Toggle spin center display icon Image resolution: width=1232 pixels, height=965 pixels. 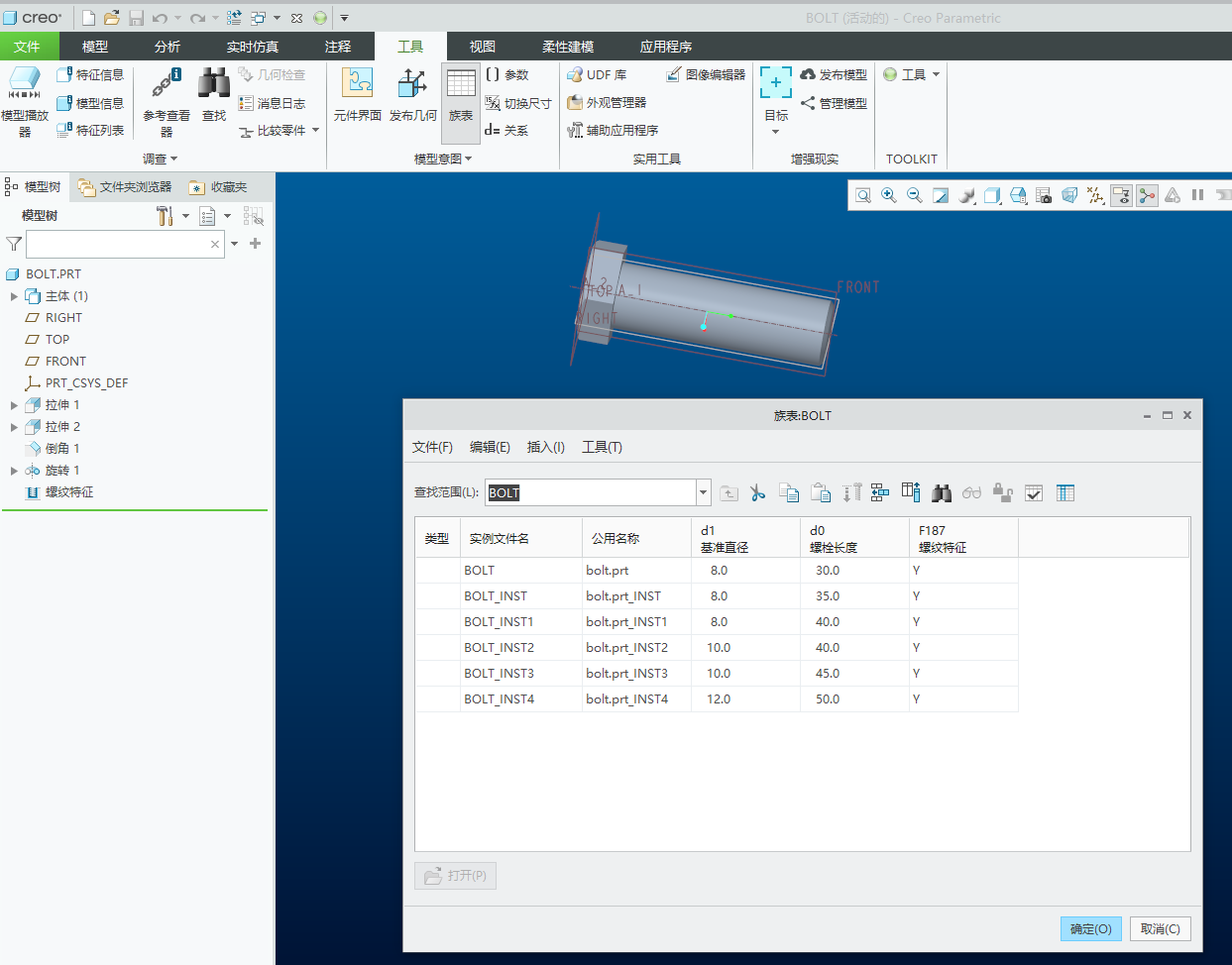1147,195
